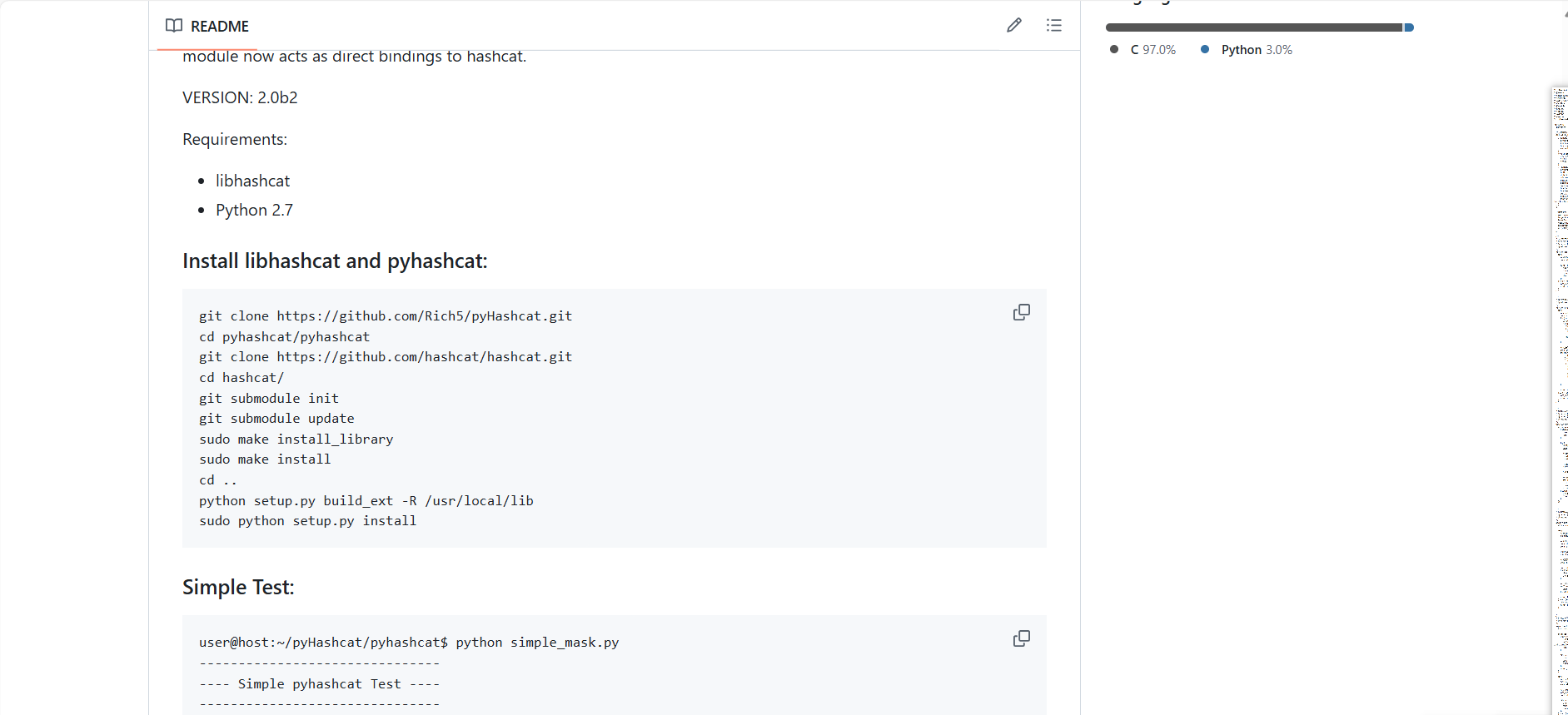Click the README book icon
This screenshot has height=715, width=1568.
[174, 26]
